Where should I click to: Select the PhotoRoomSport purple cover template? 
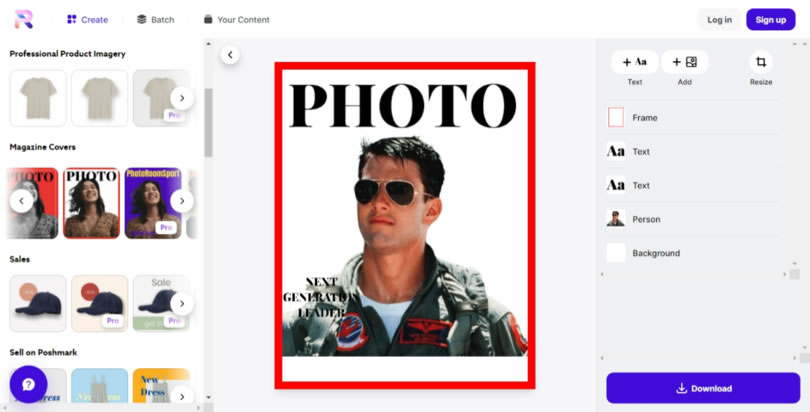[x=153, y=203]
